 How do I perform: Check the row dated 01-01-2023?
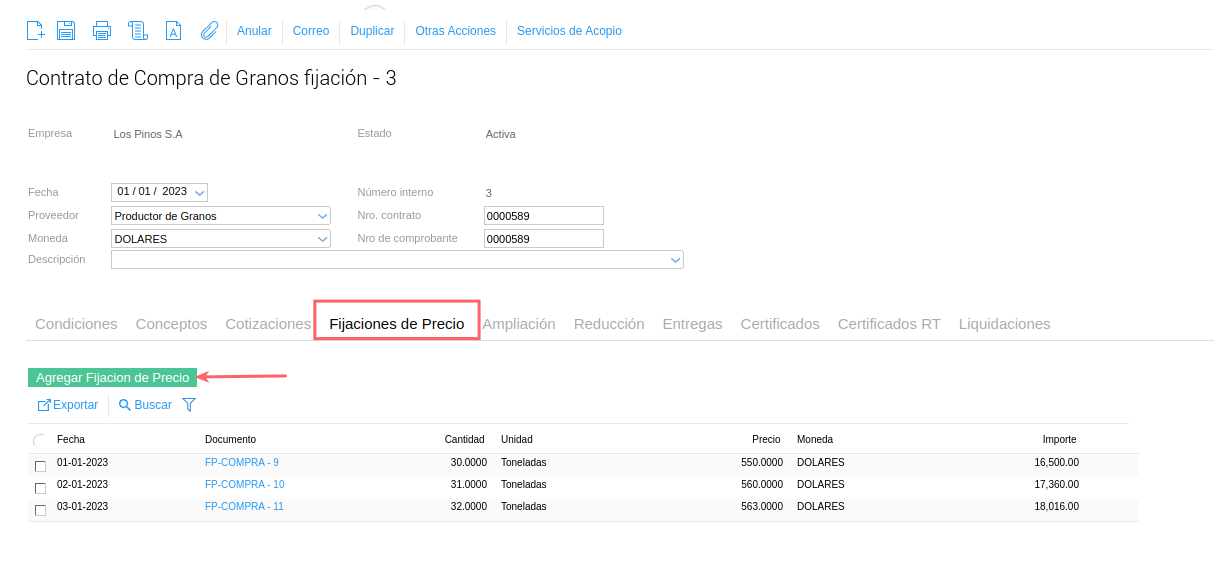40,466
